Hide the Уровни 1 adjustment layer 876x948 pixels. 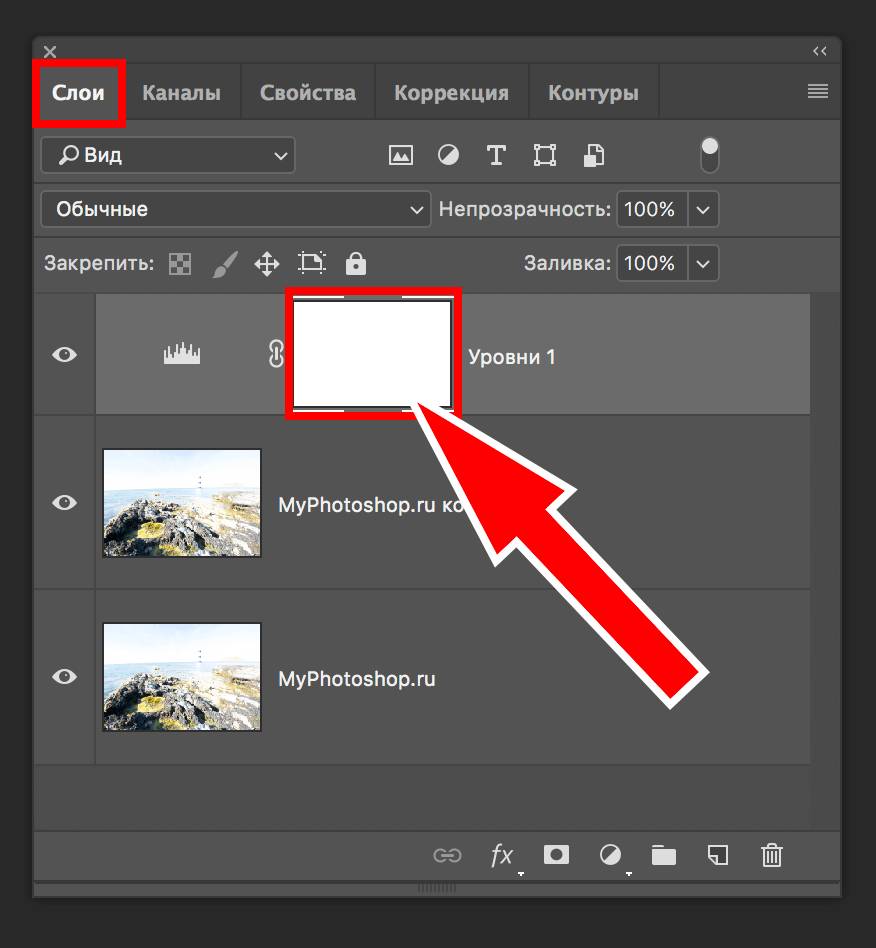(x=65, y=355)
